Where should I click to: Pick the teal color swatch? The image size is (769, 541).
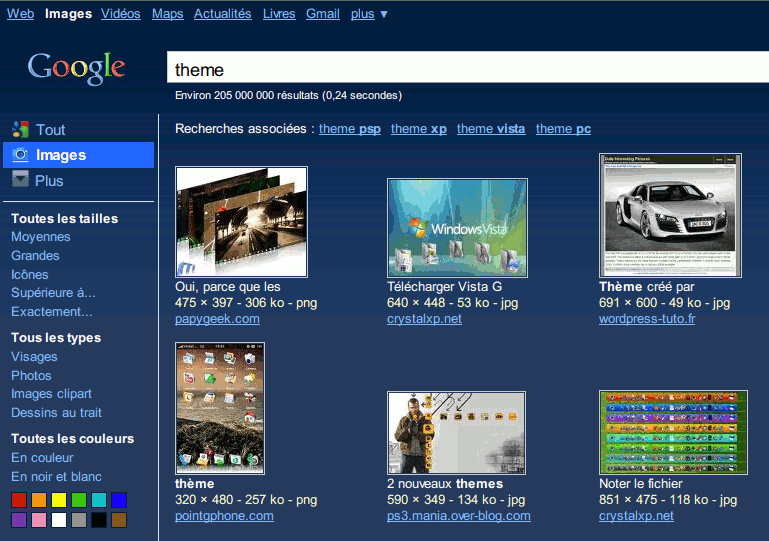[x=99, y=500]
